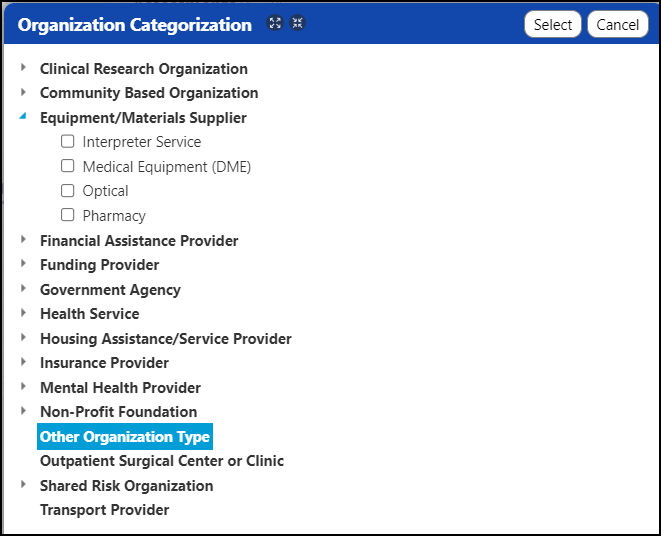661x536 pixels.
Task: Expand Financial Assistance Provider arrow
Action: 23,240
